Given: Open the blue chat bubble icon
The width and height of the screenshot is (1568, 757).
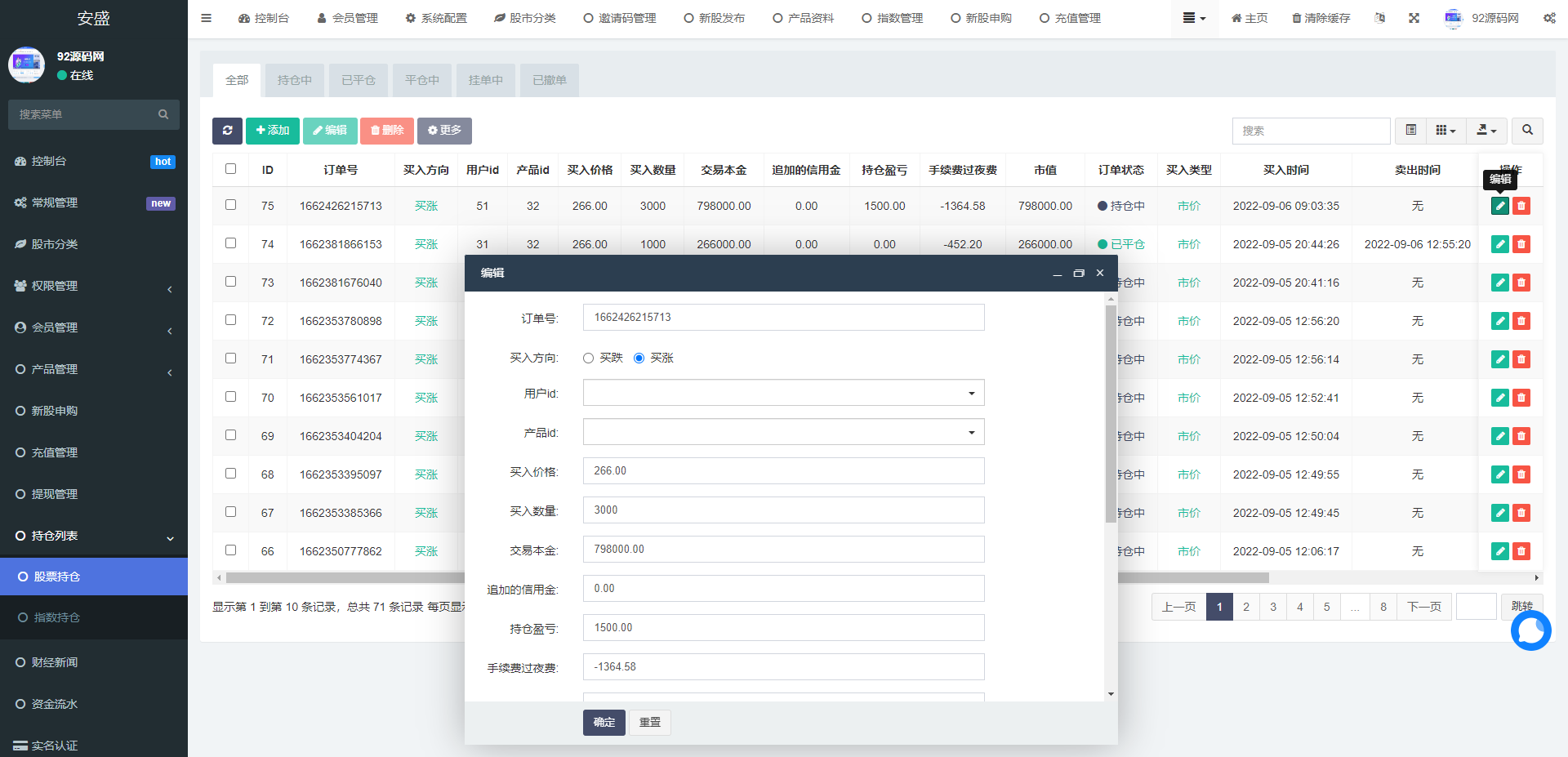Looking at the screenshot, I should 1530,630.
